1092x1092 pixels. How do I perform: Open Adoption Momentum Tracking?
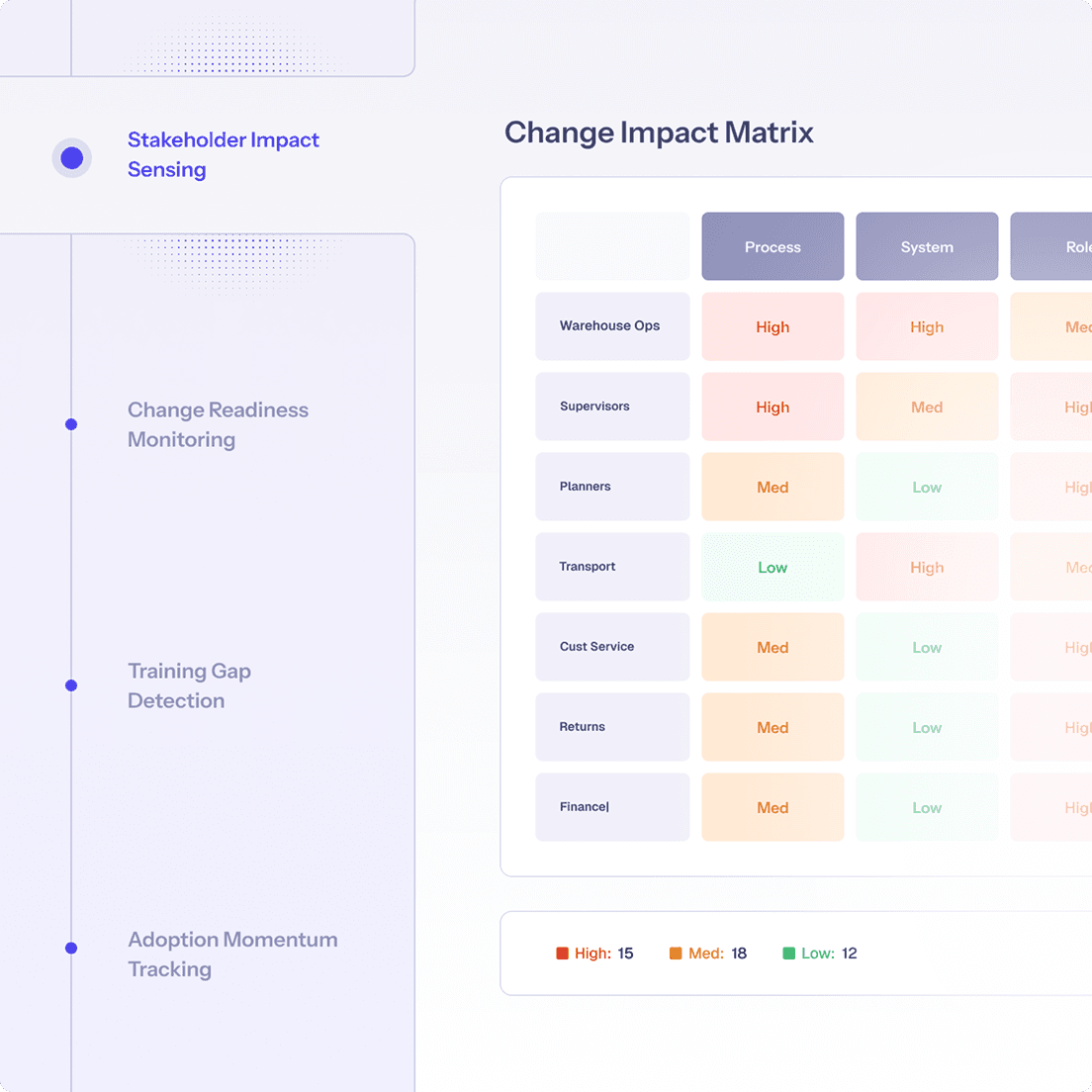point(232,954)
